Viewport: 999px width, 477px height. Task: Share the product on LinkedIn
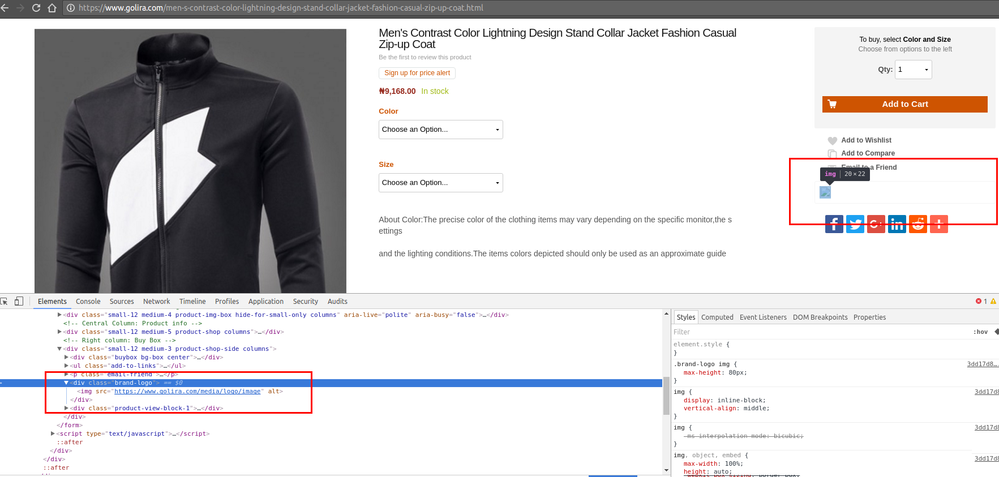click(x=897, y=224)
